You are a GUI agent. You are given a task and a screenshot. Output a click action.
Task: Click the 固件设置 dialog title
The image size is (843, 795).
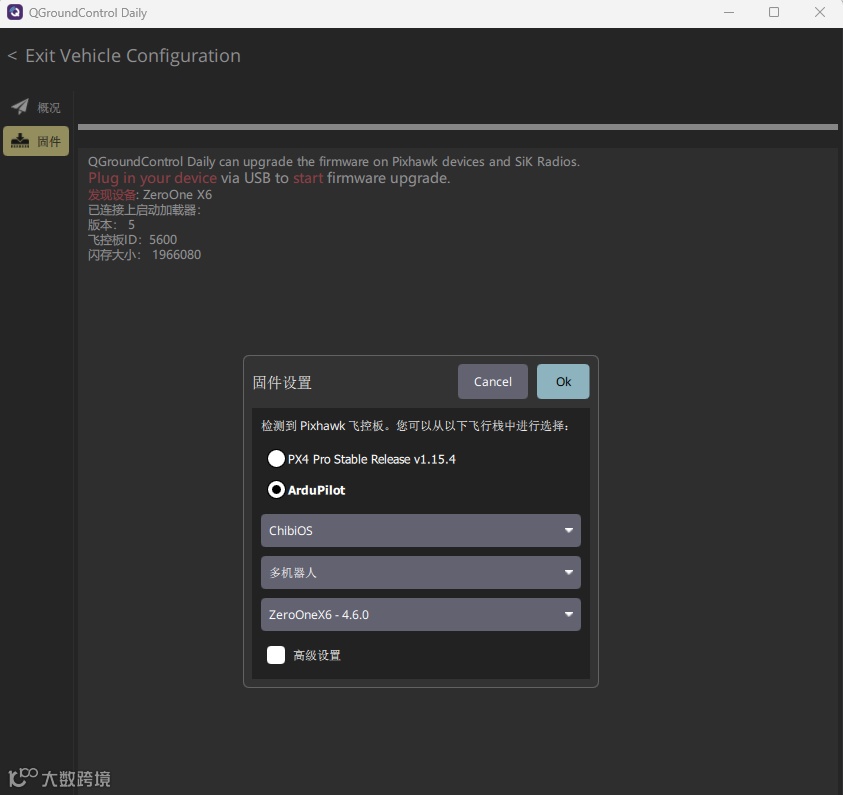coord(282,383)
